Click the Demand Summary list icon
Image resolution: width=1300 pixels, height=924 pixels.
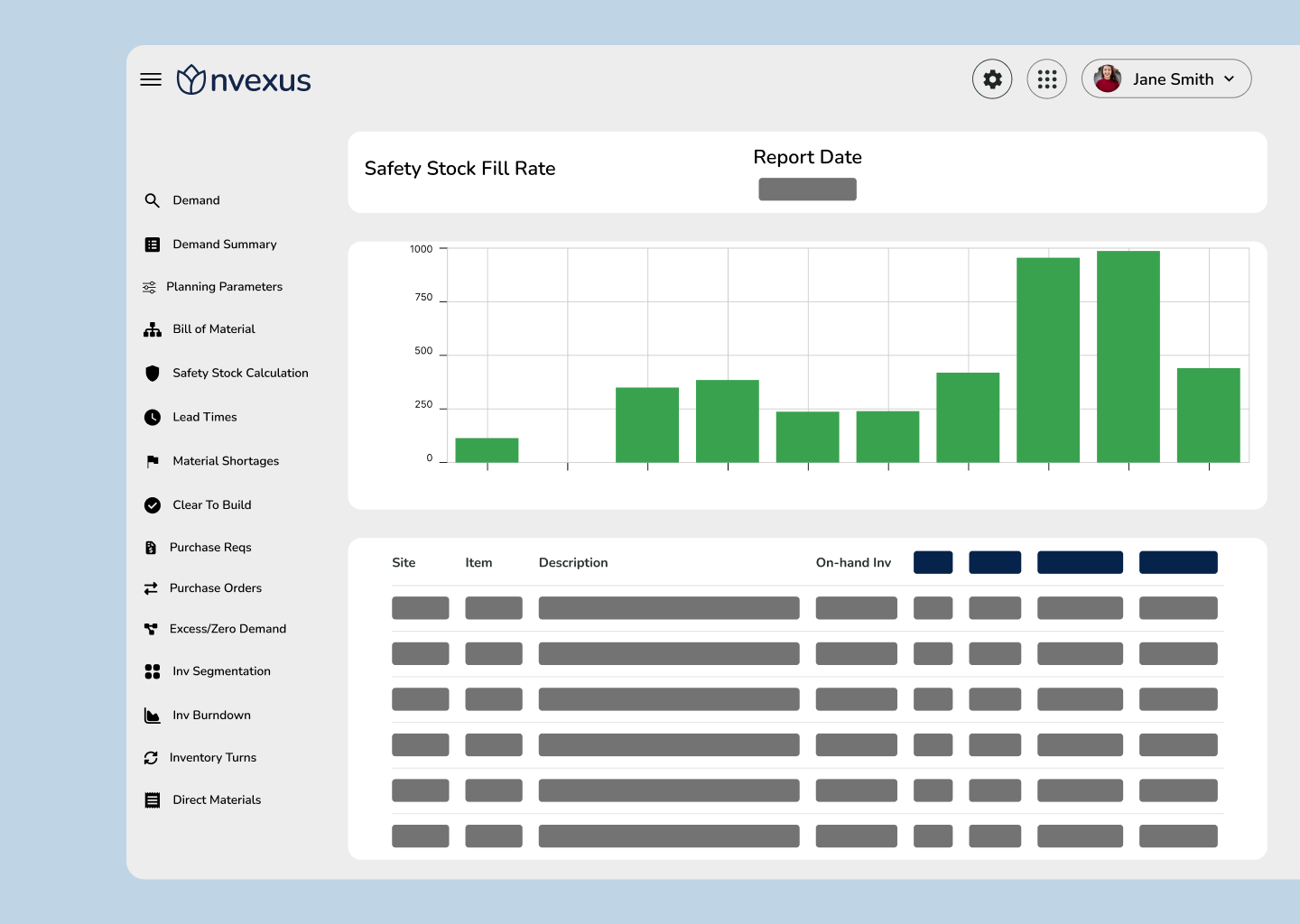coord(153,245)
